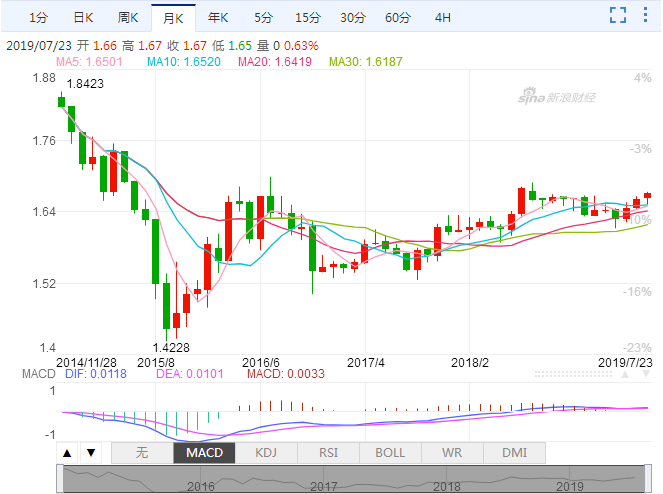The height and width of the screenshot is (494, 663).
Task: Click 2016 on the timeline navigator
Action: (201, 487)
